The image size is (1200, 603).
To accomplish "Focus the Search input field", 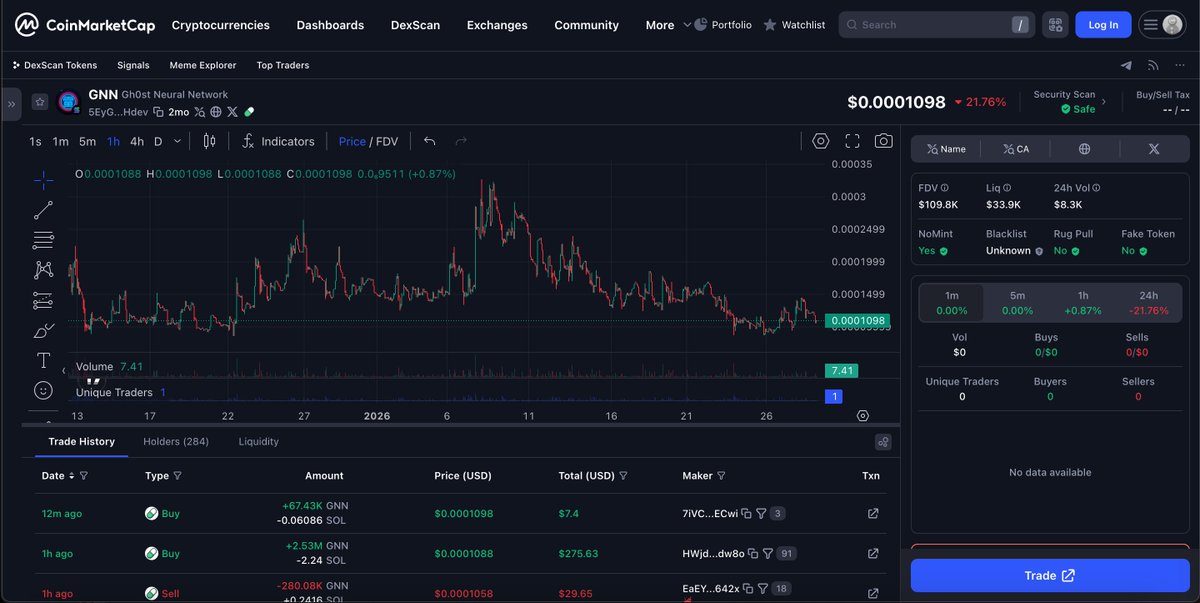I will pos(936,25).
